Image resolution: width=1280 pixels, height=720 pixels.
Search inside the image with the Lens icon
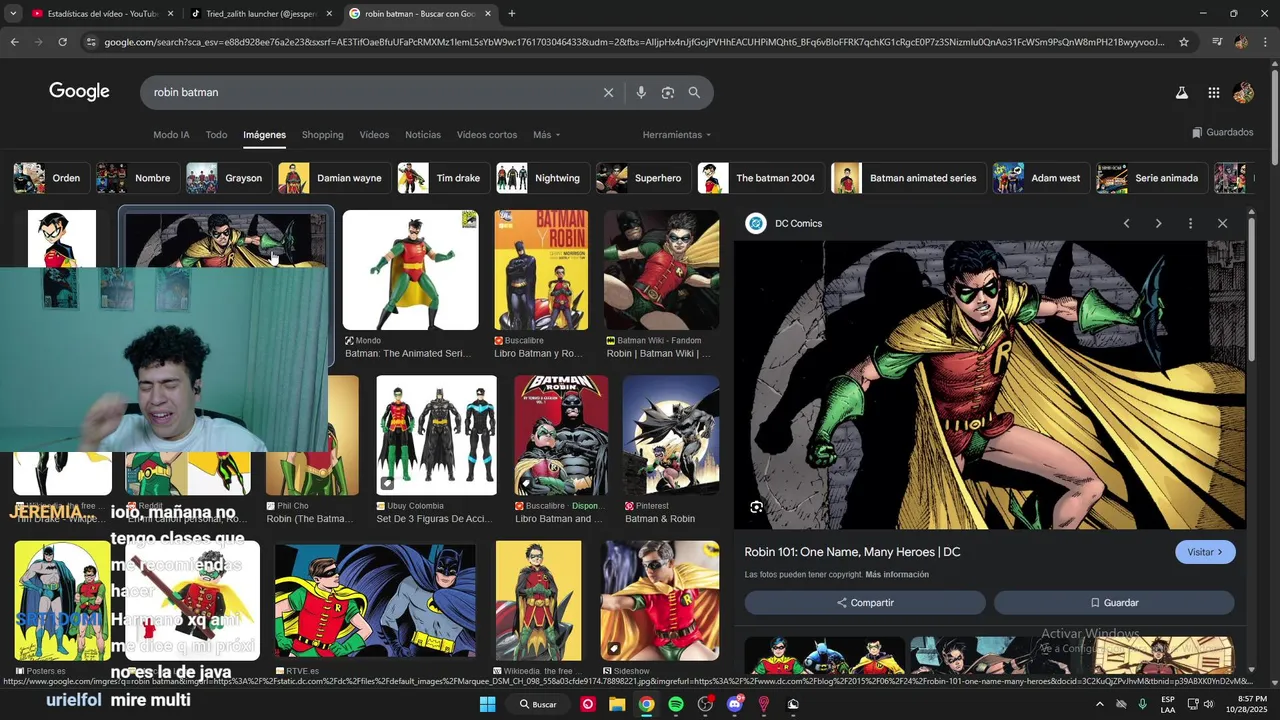click(x=756, y=507)
